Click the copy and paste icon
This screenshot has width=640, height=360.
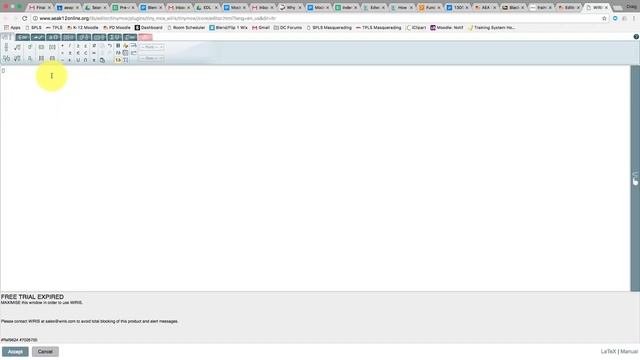[102, 60]
